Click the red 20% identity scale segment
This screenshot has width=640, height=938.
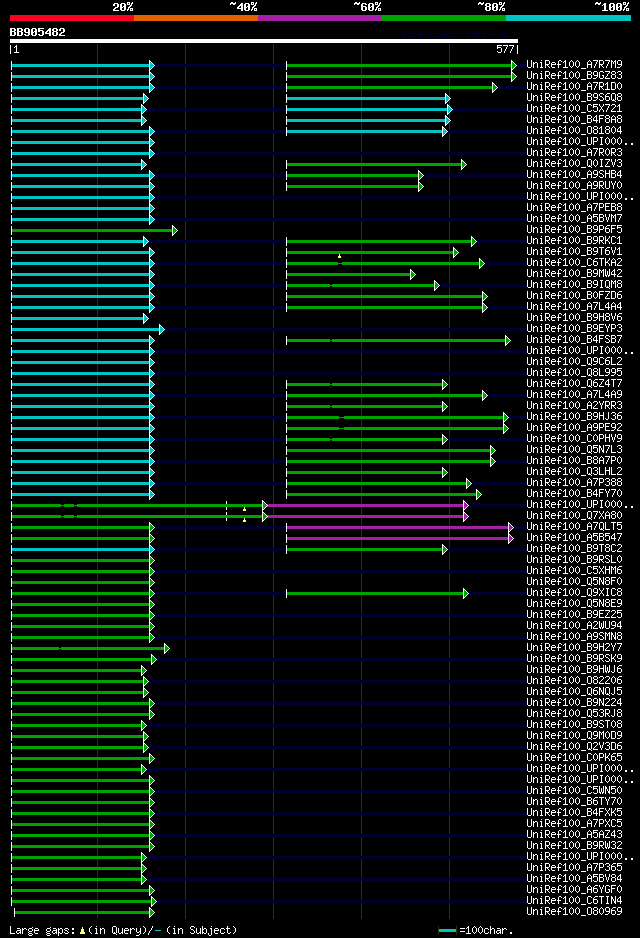[72, 18]
